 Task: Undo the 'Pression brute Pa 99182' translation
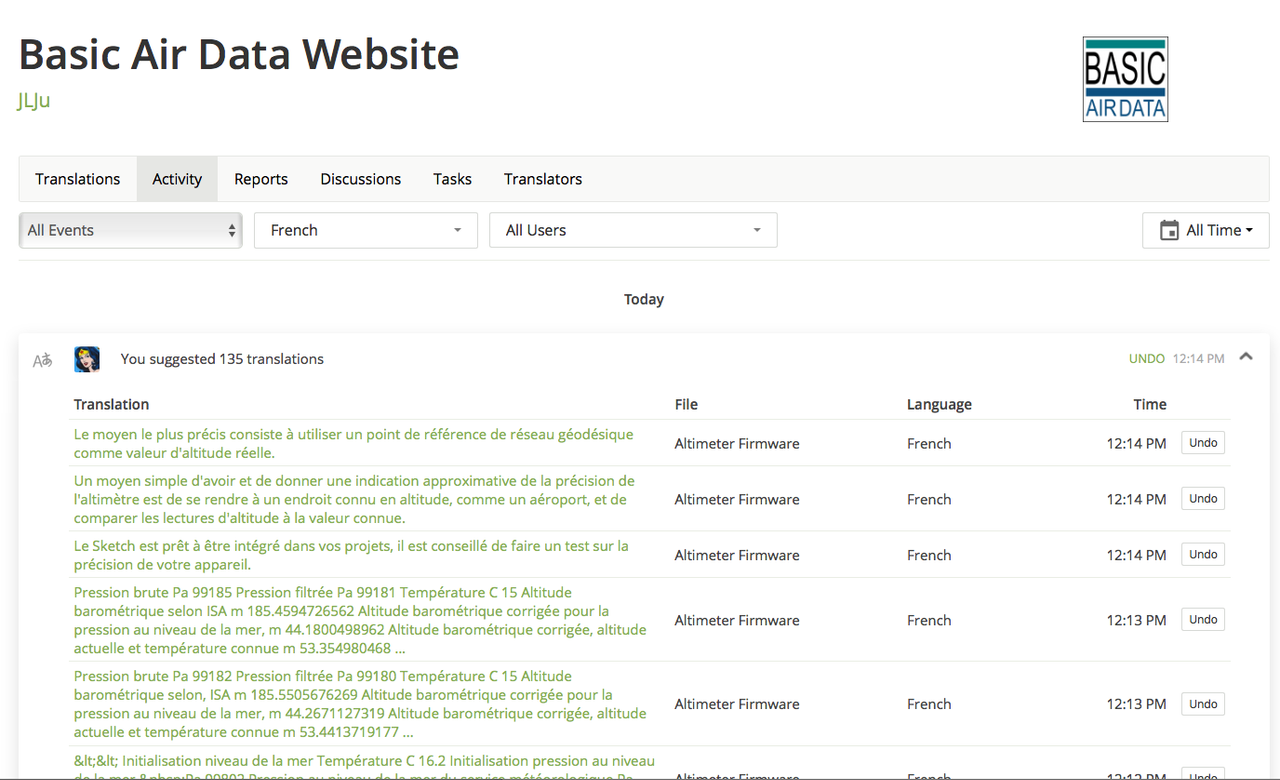pos(1203,704)
